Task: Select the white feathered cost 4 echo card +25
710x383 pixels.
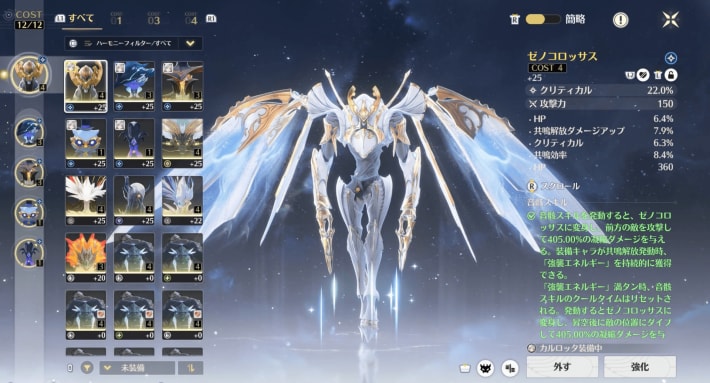Action: [x=86, y=200]
